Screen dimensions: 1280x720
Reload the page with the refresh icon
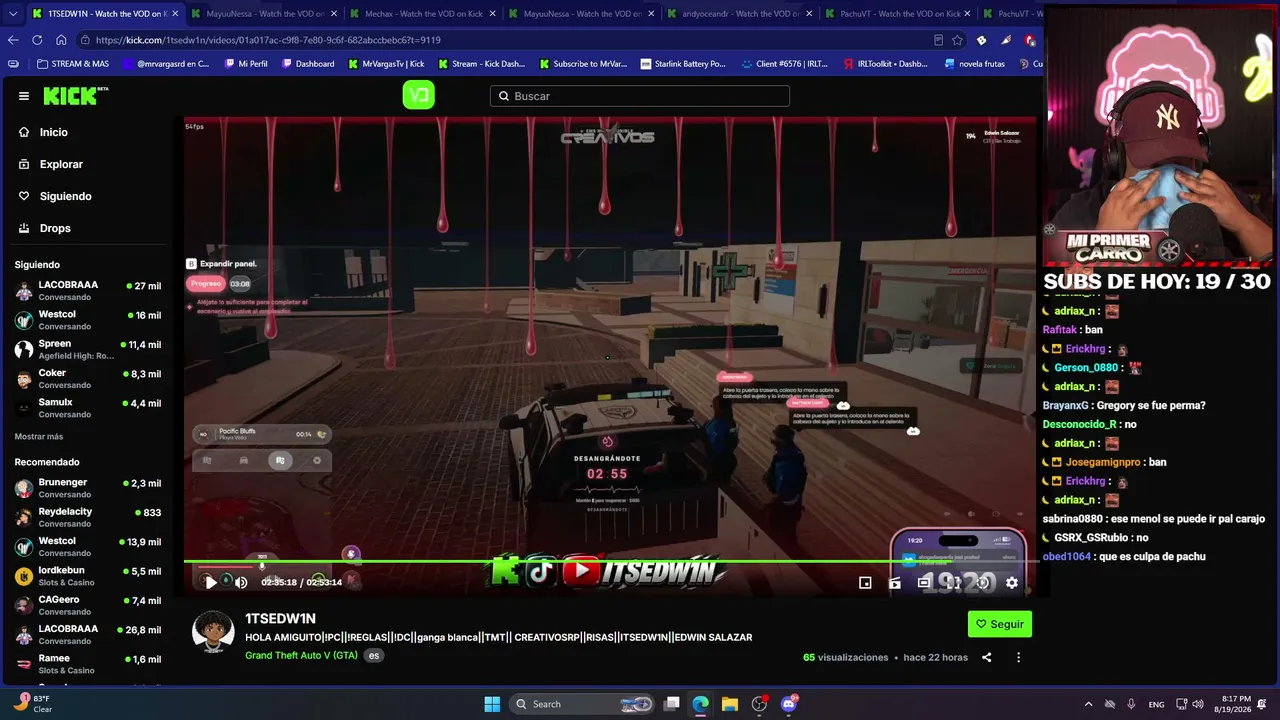point(37,40)
